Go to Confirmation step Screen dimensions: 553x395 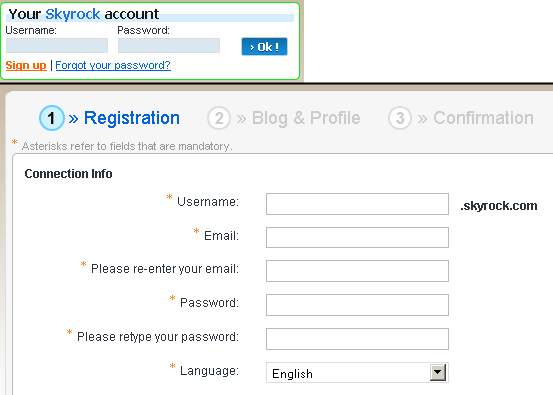click(483, 118)
